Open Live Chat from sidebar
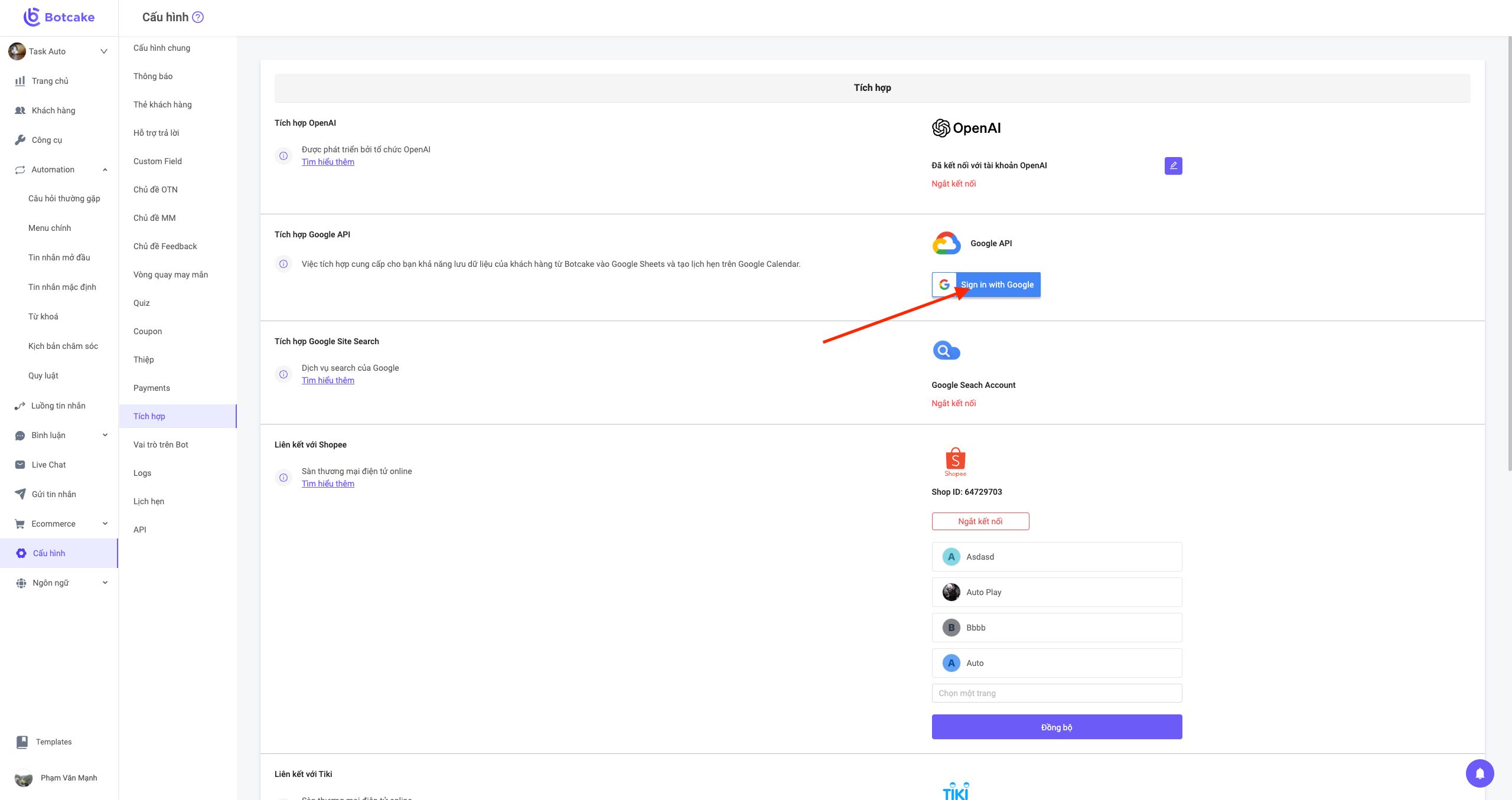 pyautogui.click(x=48, y=465)
